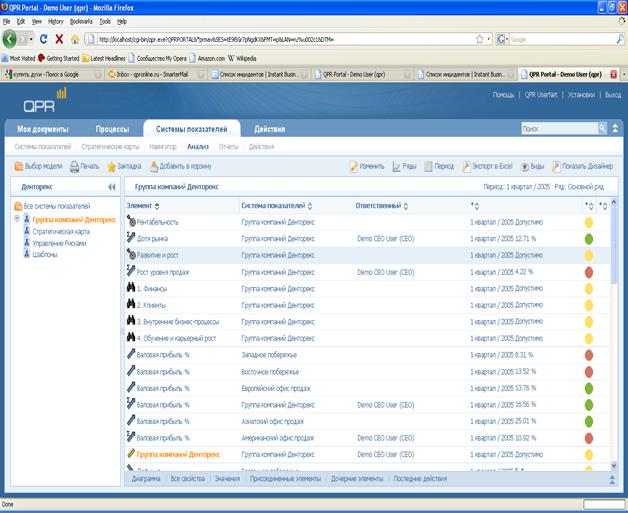Open the Wikipedia bookmark
The width and height of the screenshot is (628, 513).
click(x=242, y=58)
